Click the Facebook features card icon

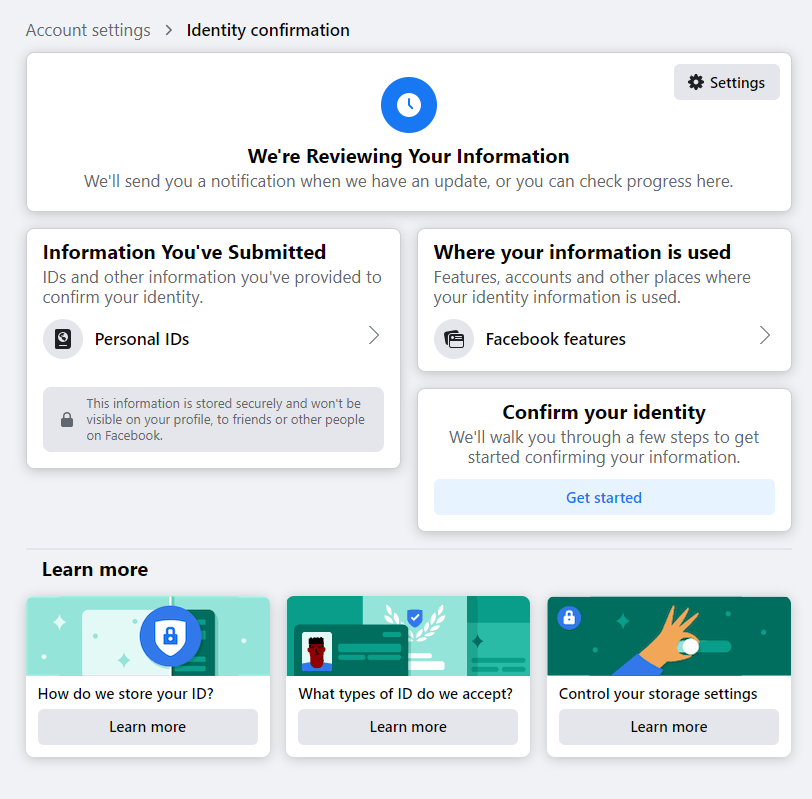coord(454,339)
